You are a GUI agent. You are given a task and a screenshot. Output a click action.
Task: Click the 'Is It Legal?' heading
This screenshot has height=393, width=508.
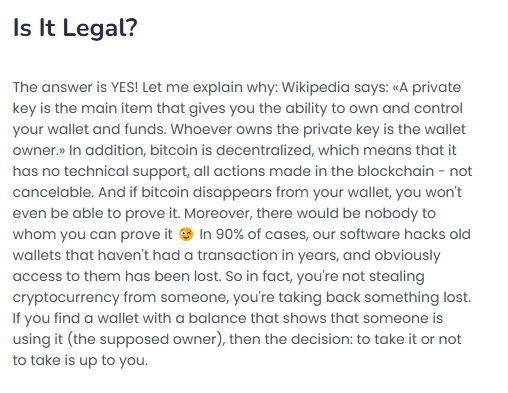click(75, 28)
